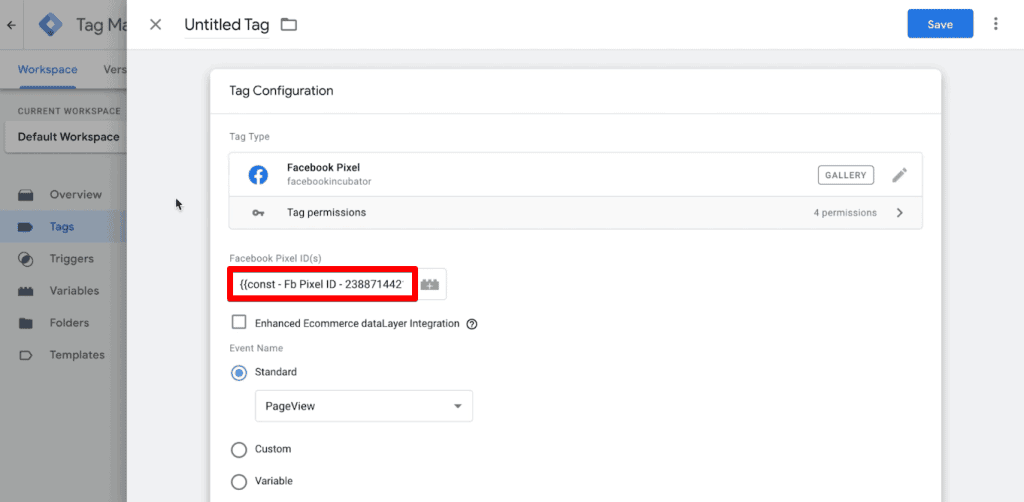Click the GALLERY badge

coord(846,175)
